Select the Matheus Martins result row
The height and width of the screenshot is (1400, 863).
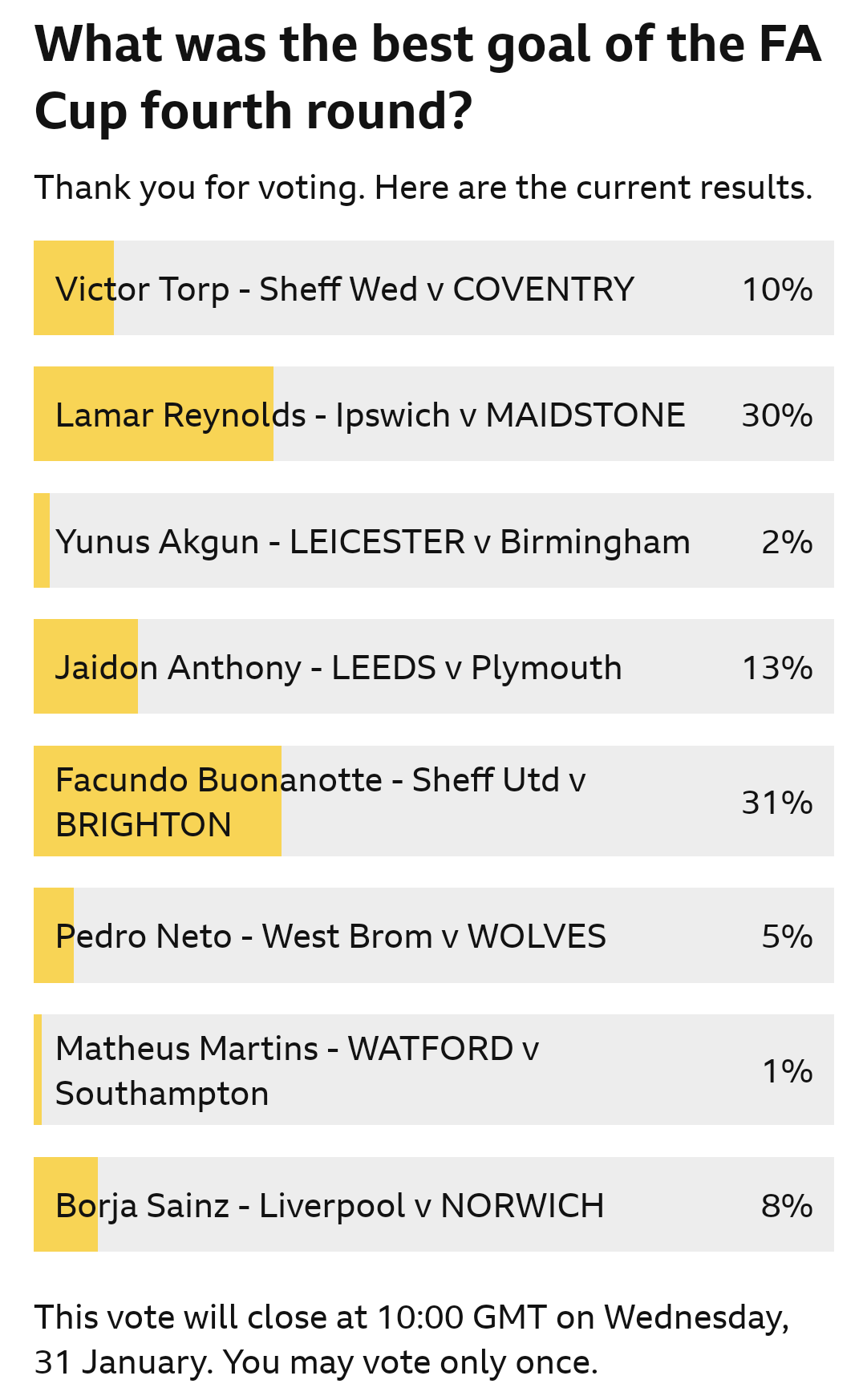[433, 1070]
